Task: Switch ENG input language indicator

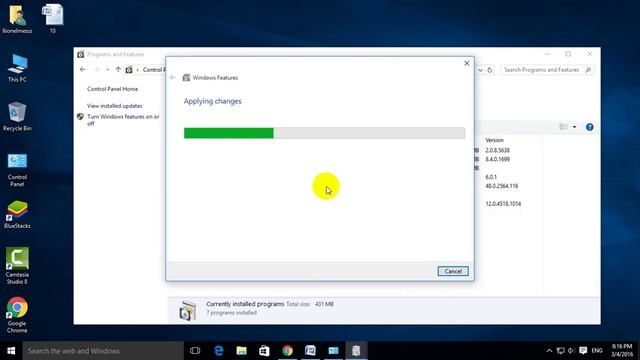Action: pyautogui.click(x=597, y=351)
